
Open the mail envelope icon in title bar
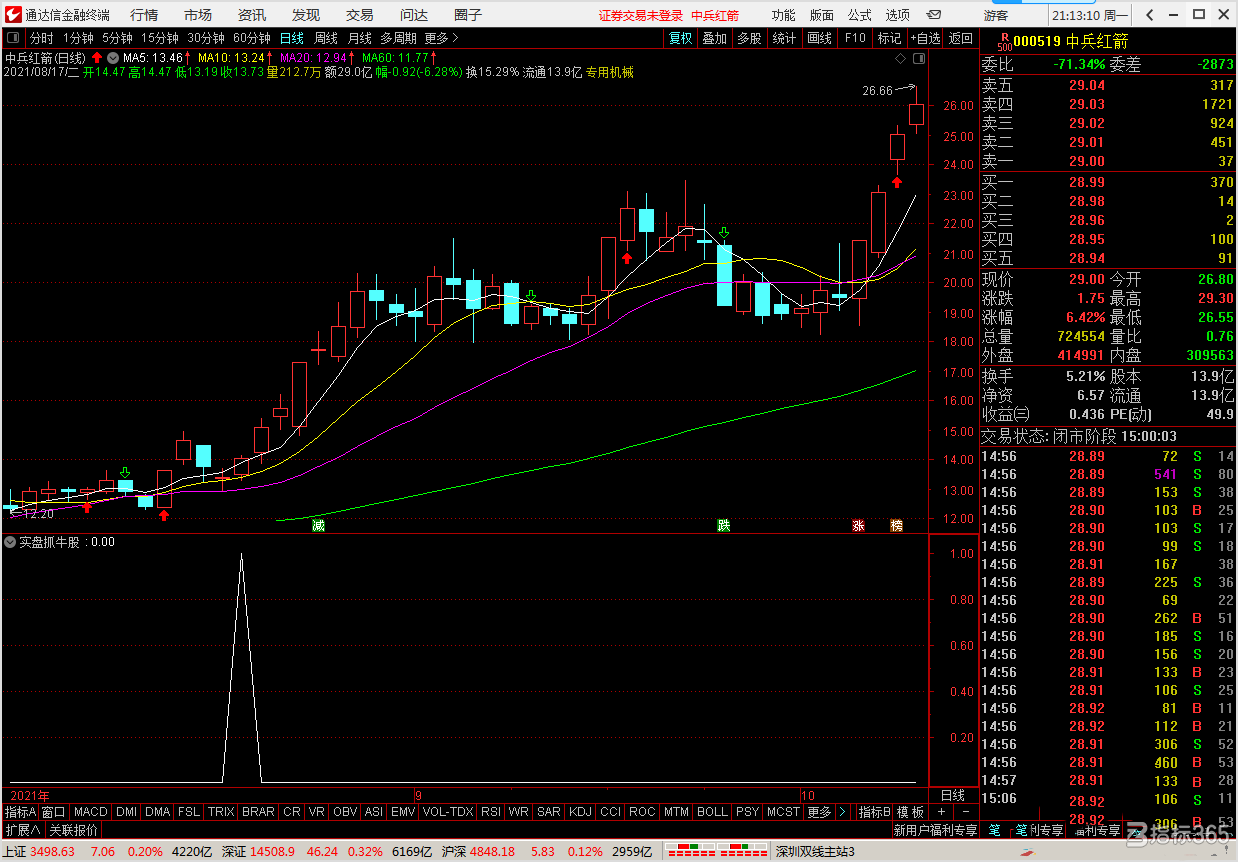point(933,15)
